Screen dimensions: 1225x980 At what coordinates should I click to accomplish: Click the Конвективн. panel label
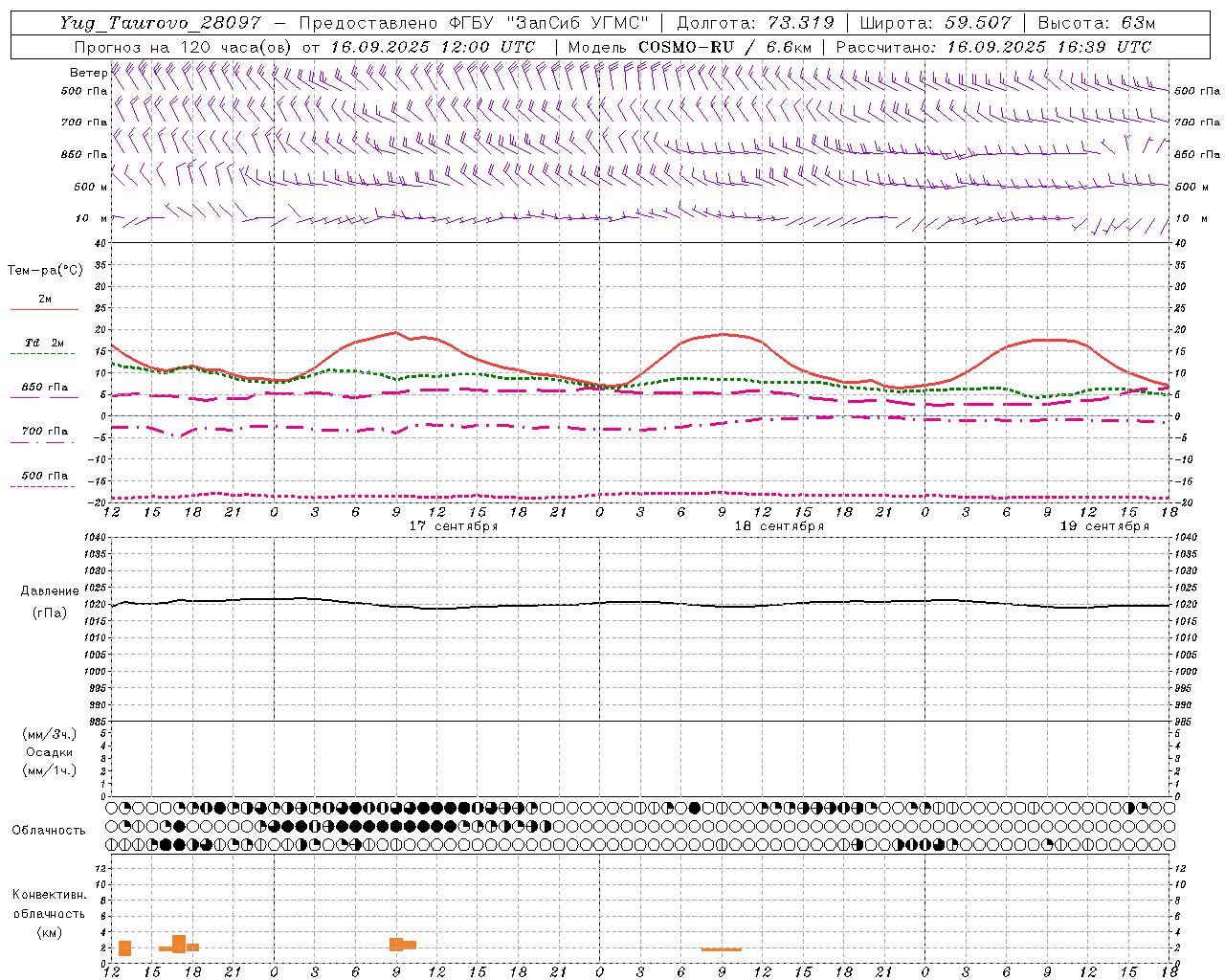pos(49,895)
